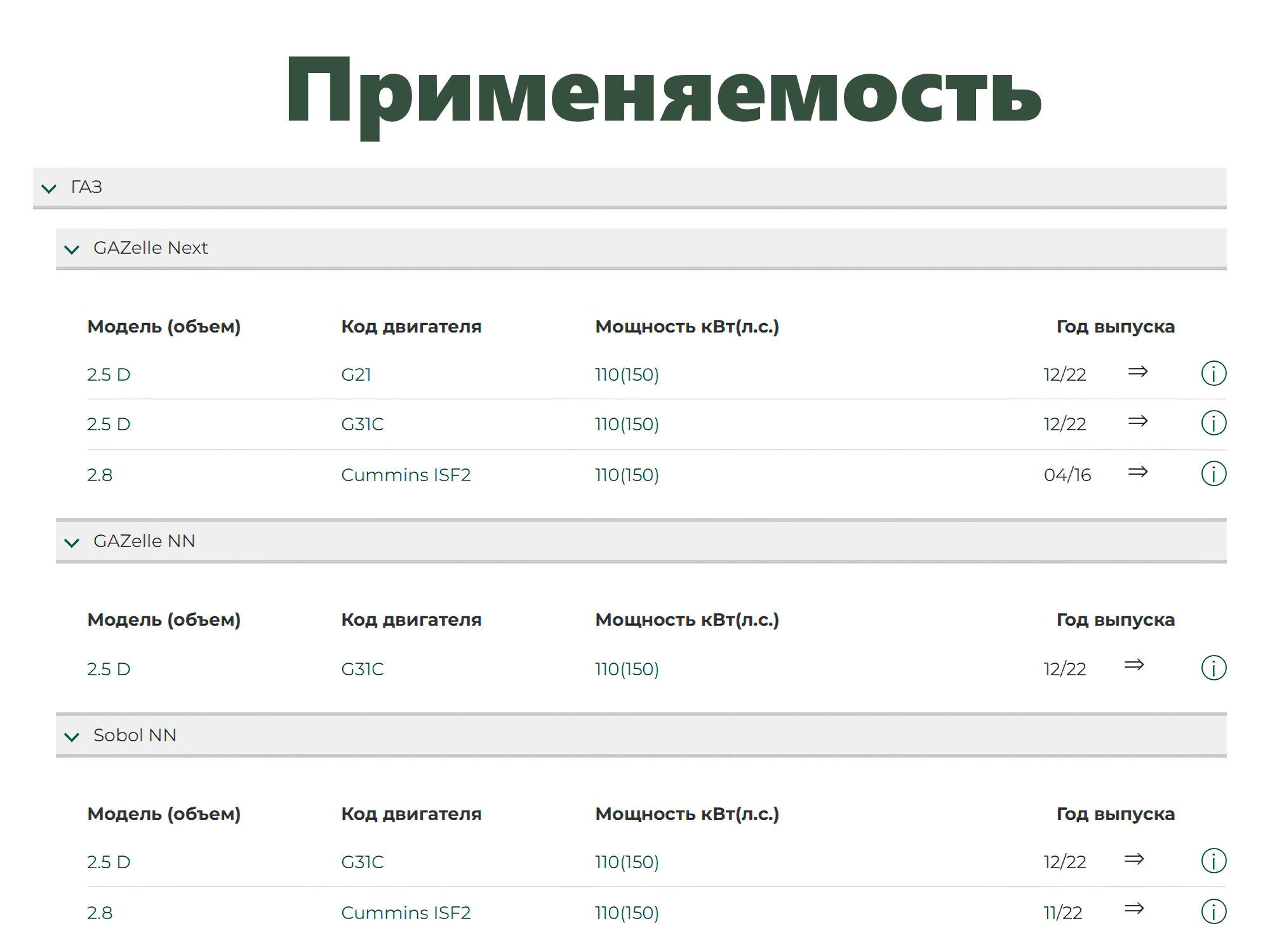Viewport: 1270px width, 952px height.
Task: Select 2.8 model under Sobol NN
Action: click(100, 913)
